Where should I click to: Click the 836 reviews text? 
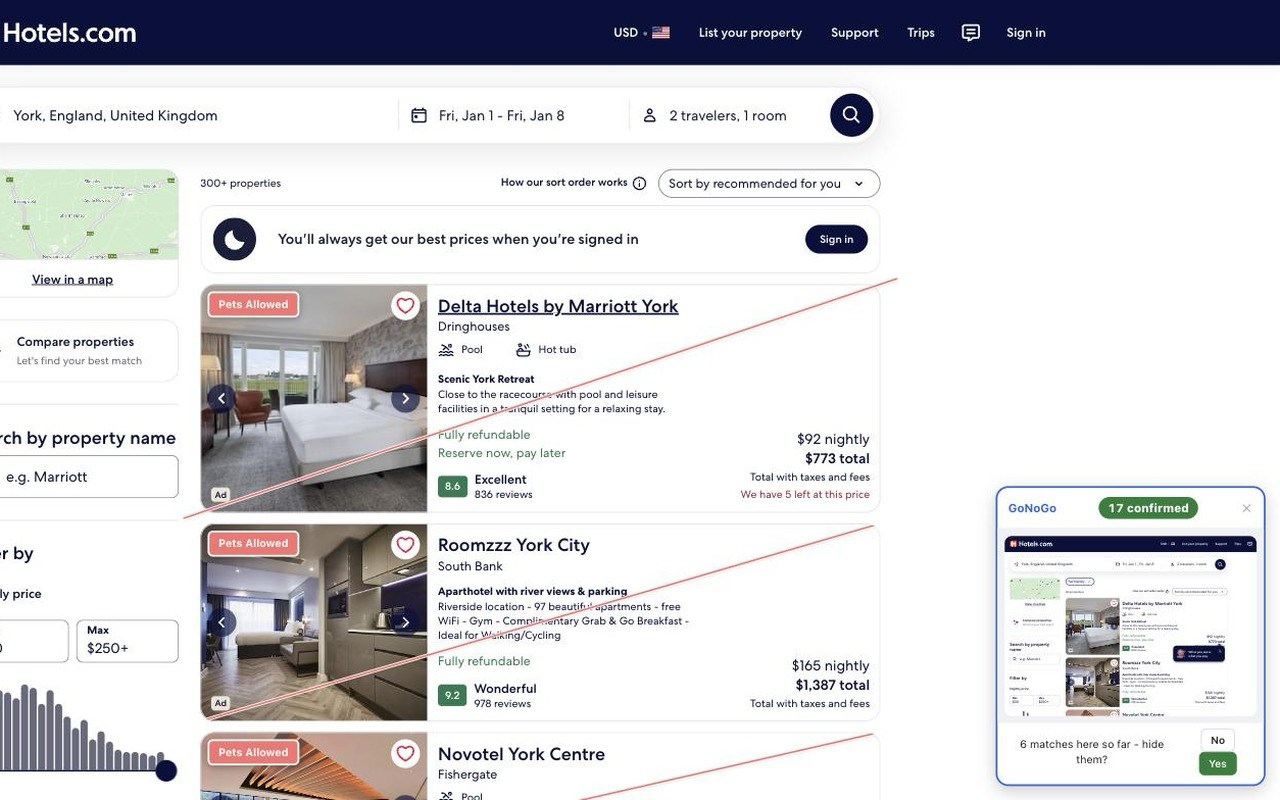click(503, 494)
